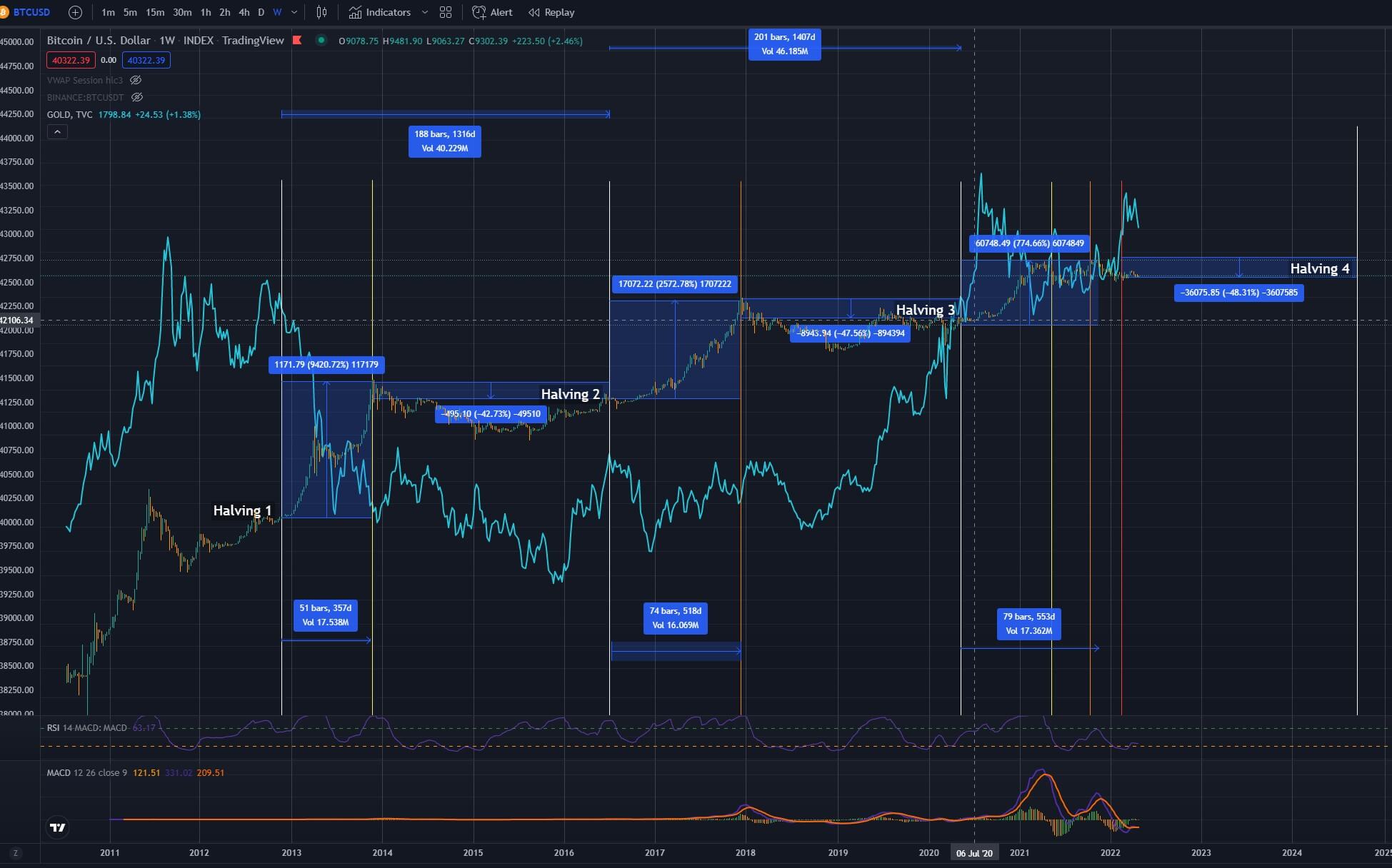Select the 60748.49 (774.66%) price range label
The image size is (1392, 868).
(1029, 243)
